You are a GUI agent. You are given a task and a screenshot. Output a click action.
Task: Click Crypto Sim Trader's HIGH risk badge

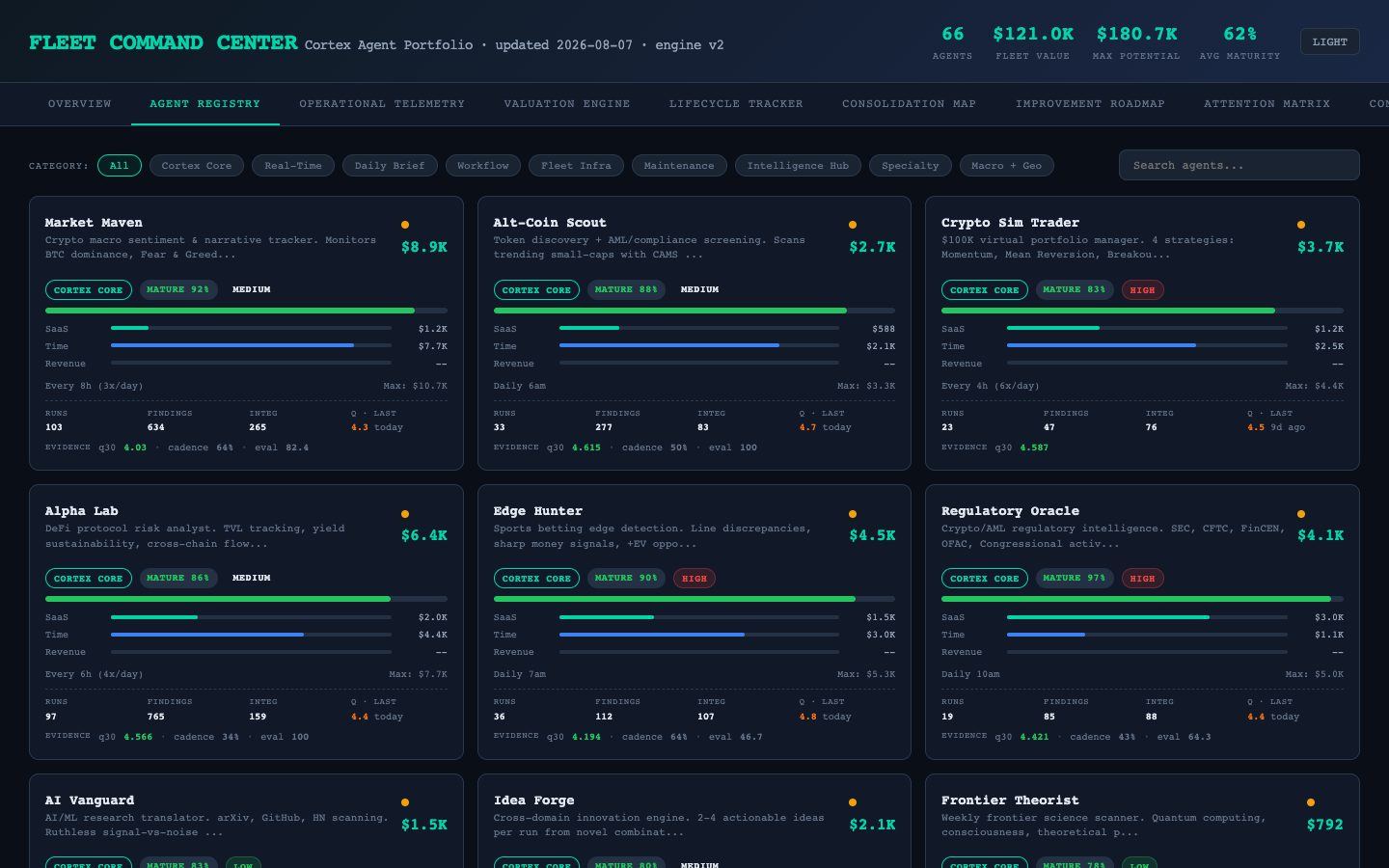tap(1142, 290)
